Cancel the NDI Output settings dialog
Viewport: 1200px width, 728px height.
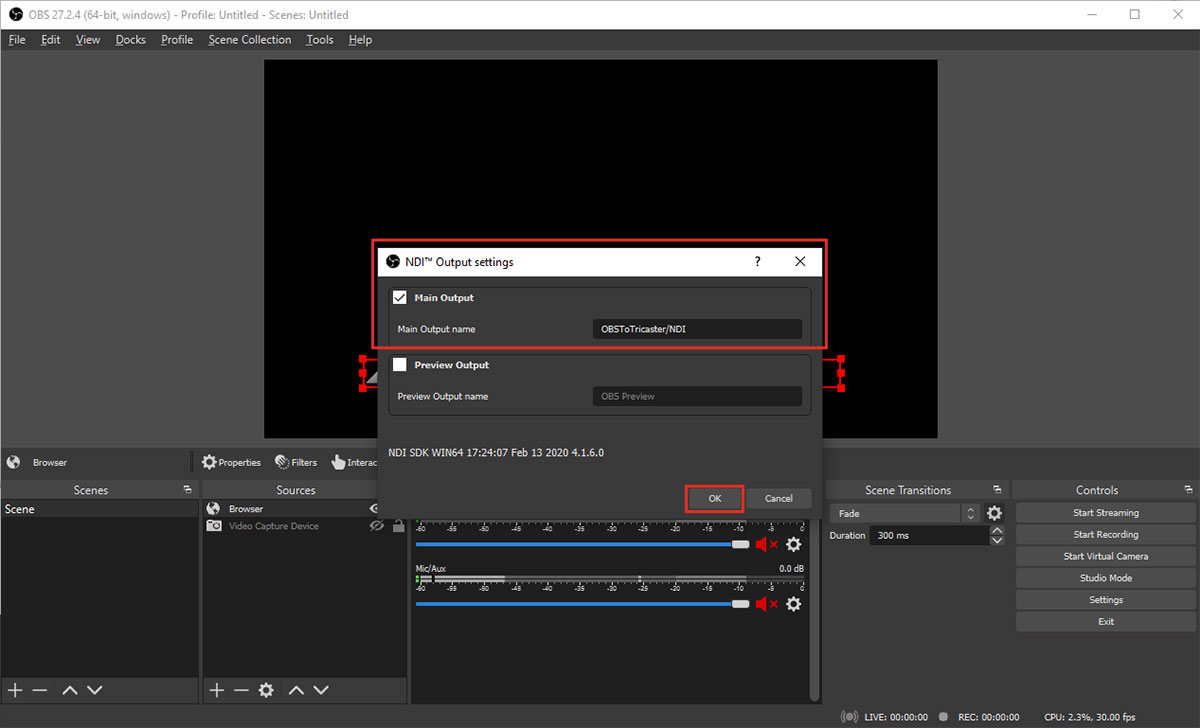779,498
